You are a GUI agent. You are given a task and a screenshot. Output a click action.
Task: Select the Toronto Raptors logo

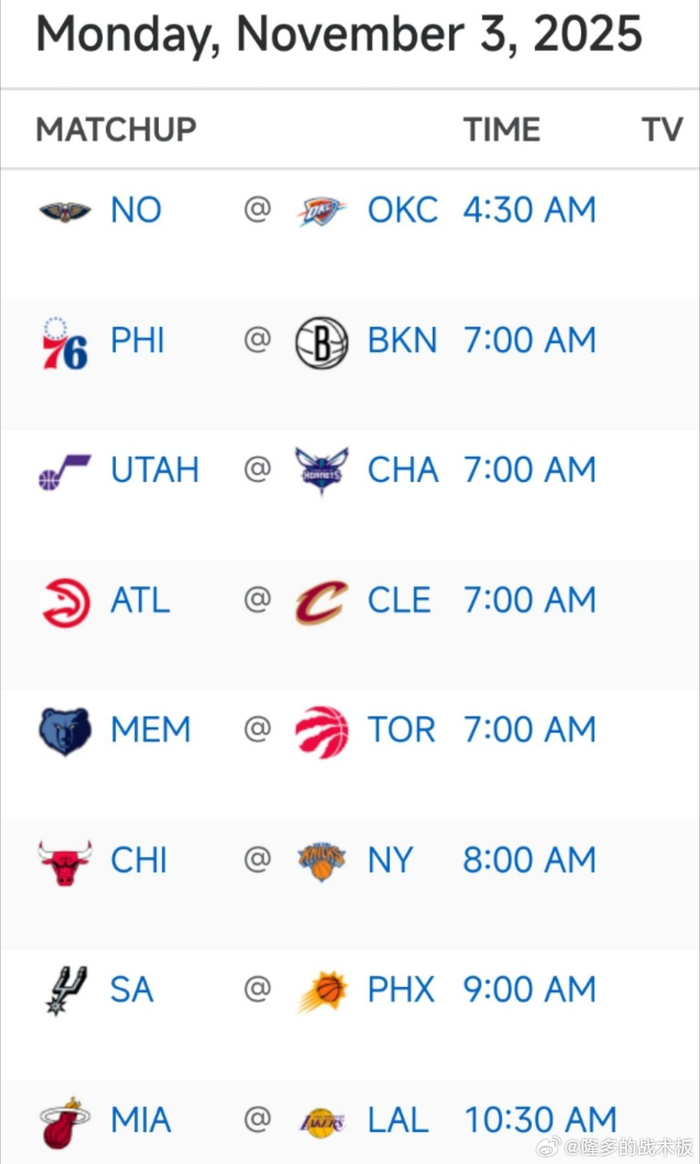pyautogui.click(x=321, y=729)
